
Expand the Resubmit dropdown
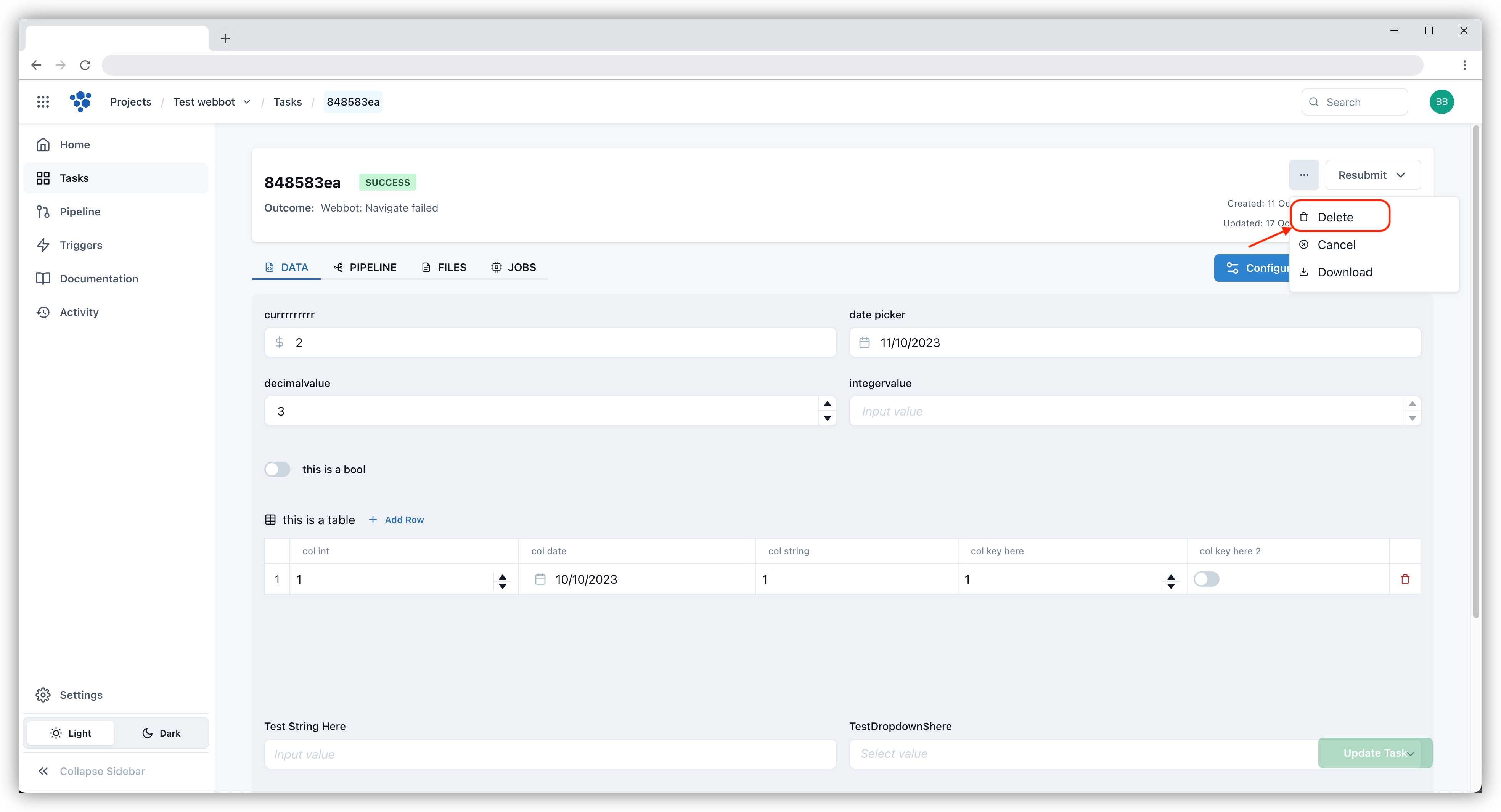tap(1372, 175)
